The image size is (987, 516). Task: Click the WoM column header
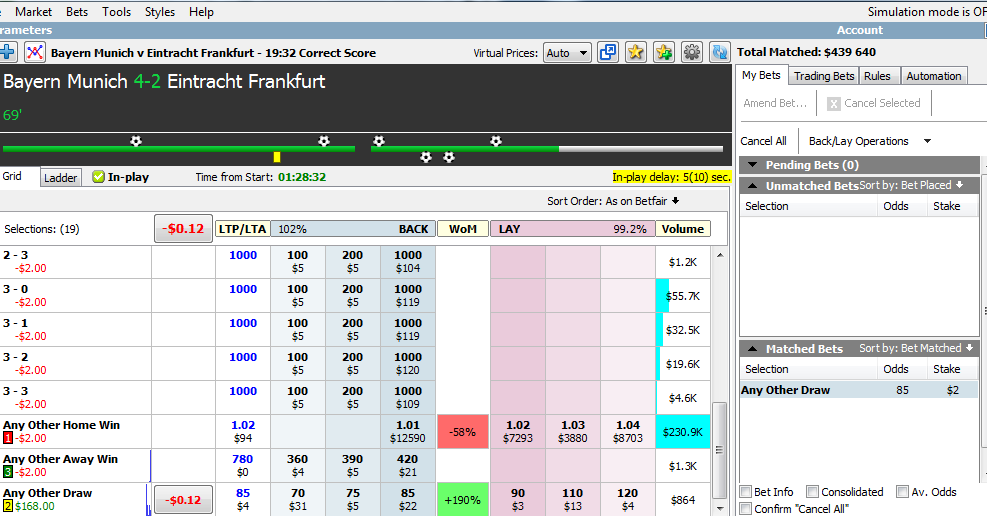pyautogui.click(x=463, y=229)
